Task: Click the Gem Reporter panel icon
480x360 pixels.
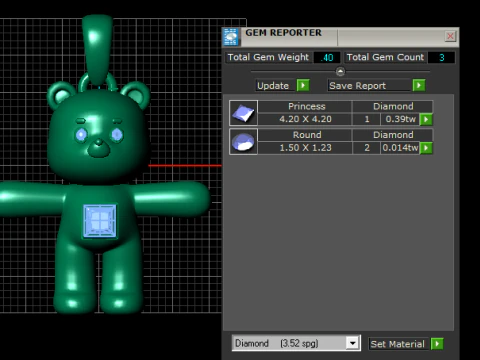Action: (x=231, y=37)
